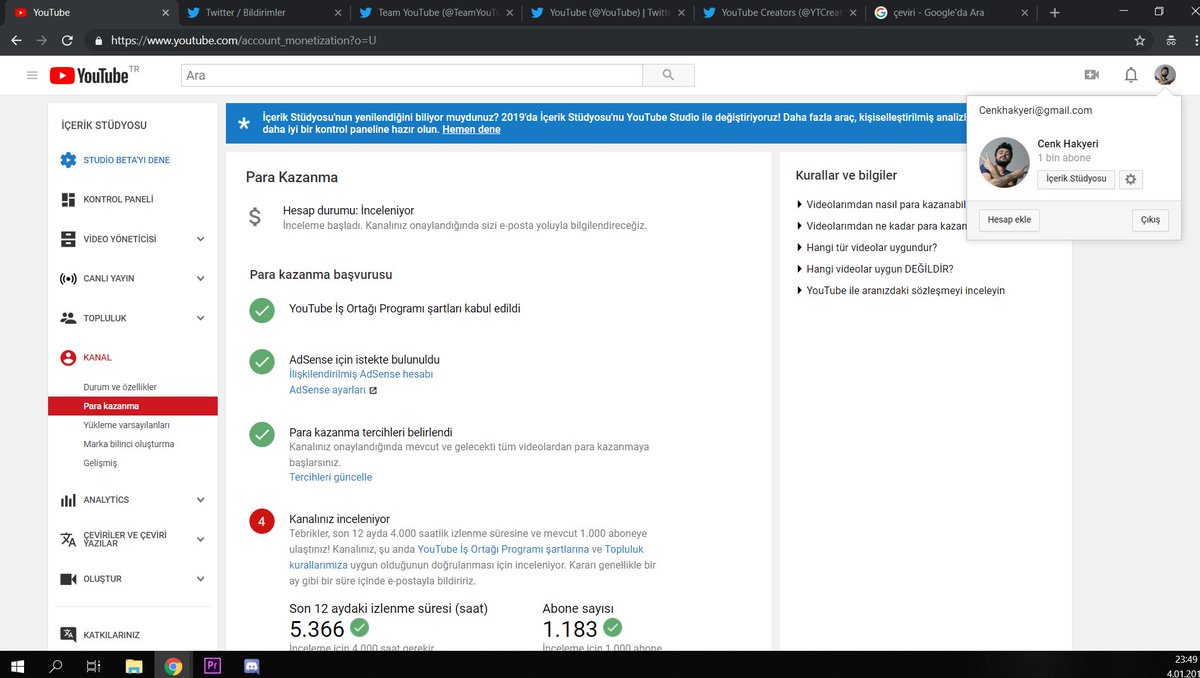
Task: Open Discord from the taskbar
Action: click(x=250, y=666)
